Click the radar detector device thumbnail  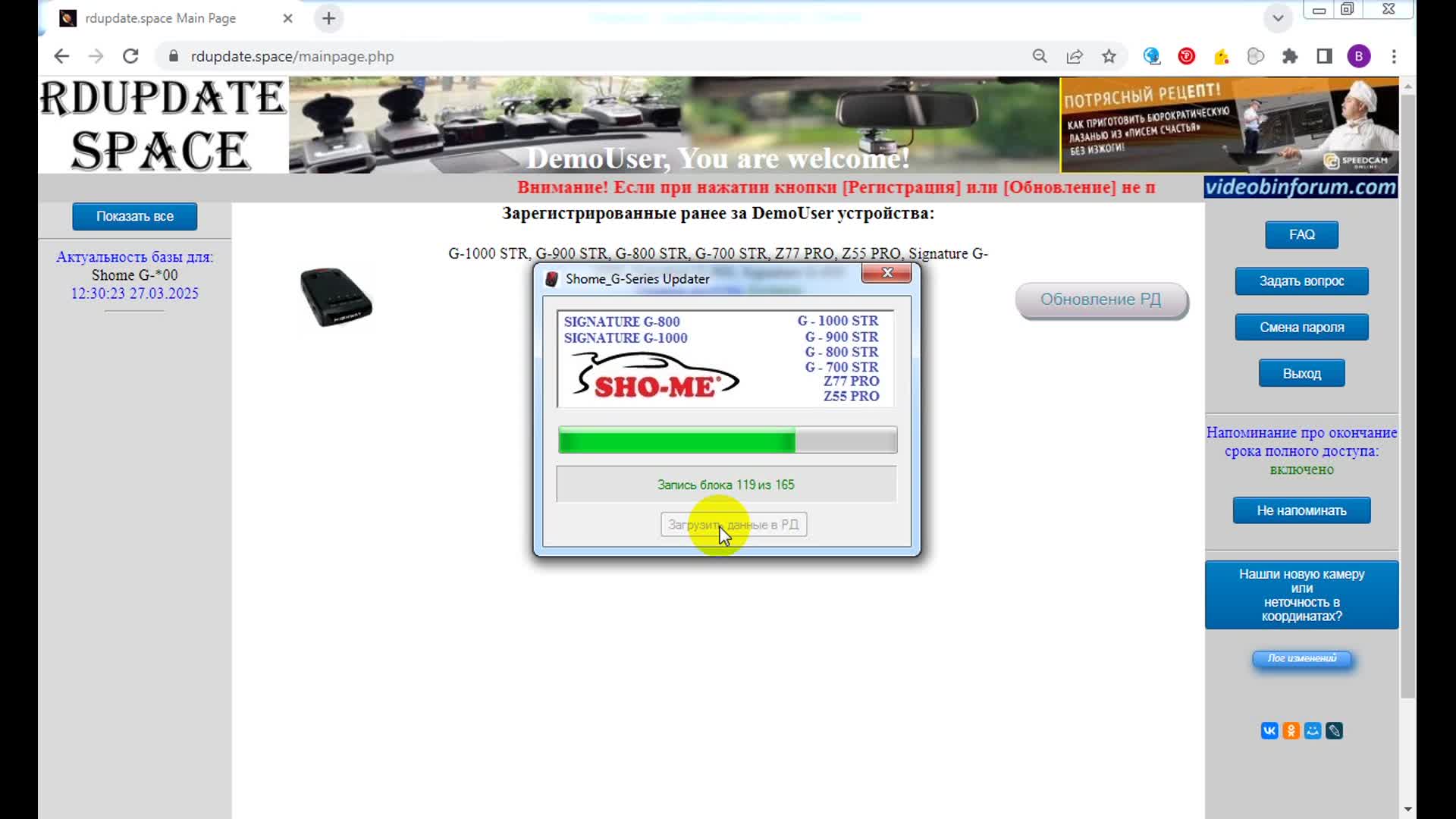coord(336,297)
